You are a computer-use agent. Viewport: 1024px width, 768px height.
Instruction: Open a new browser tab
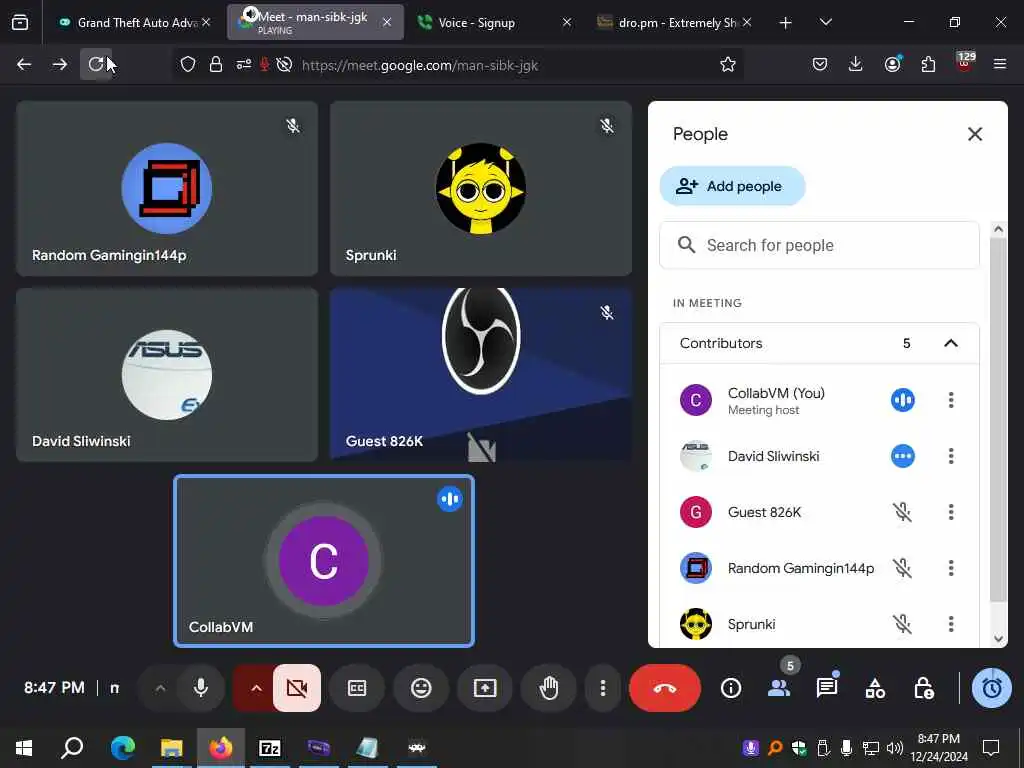point(786,22)
